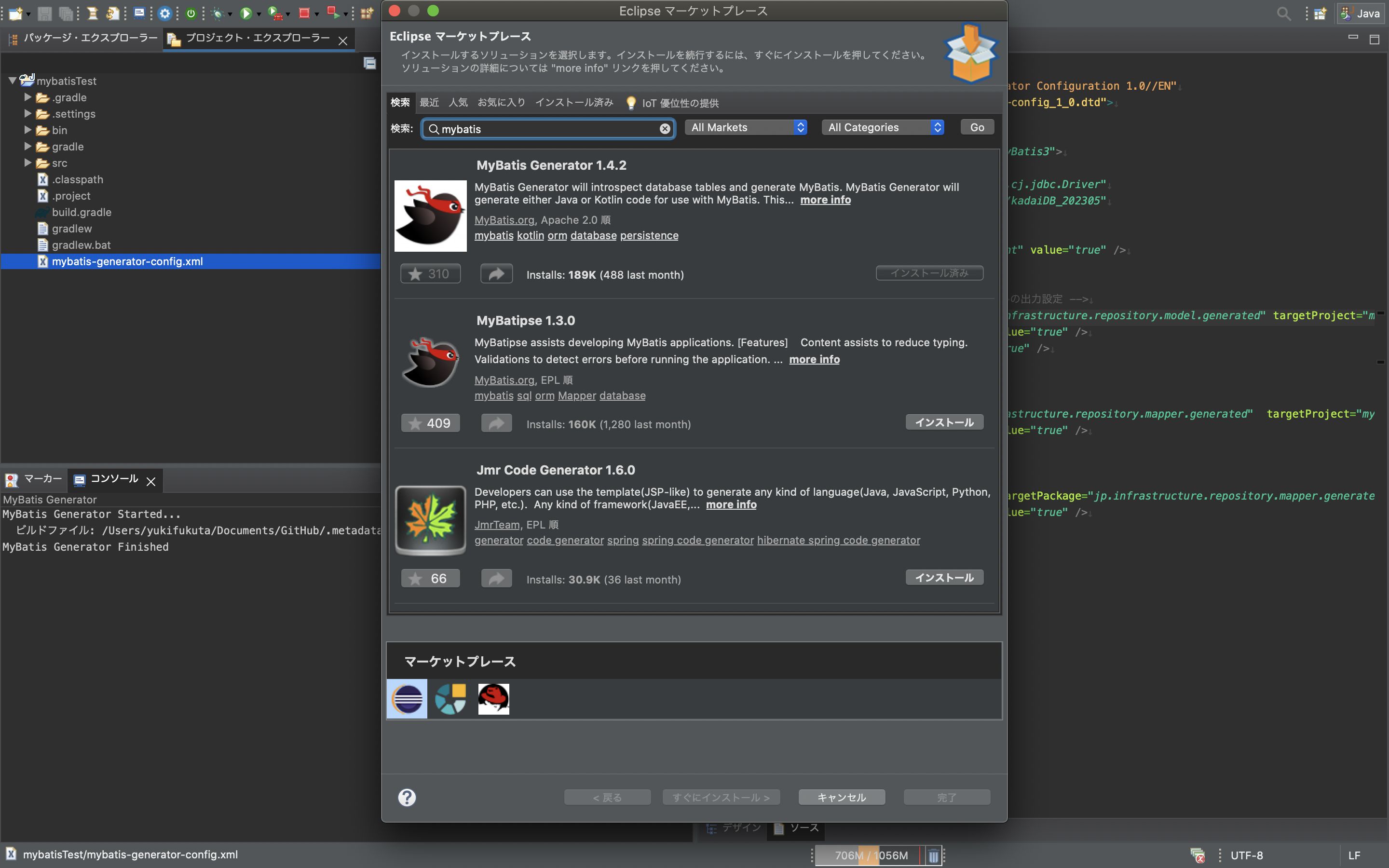Open the All Markets dropdown
This screenshot has height=868, width=1389.
[x=745, y=127]
